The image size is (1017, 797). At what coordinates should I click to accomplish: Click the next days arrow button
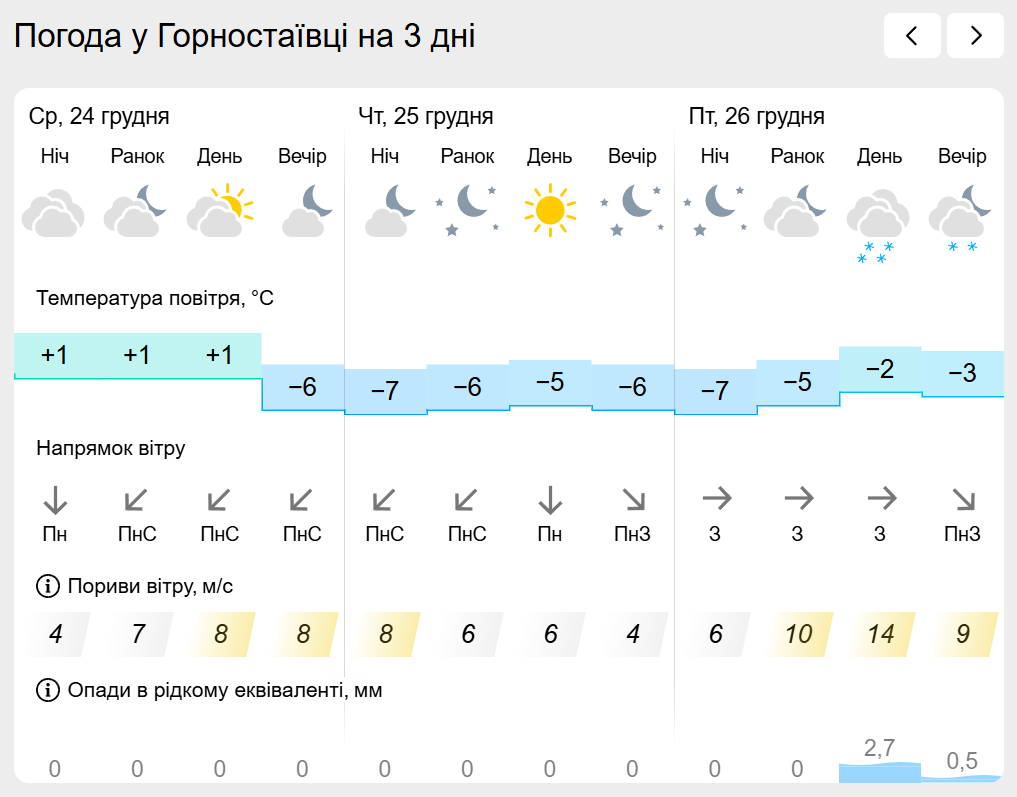point(975,36)
